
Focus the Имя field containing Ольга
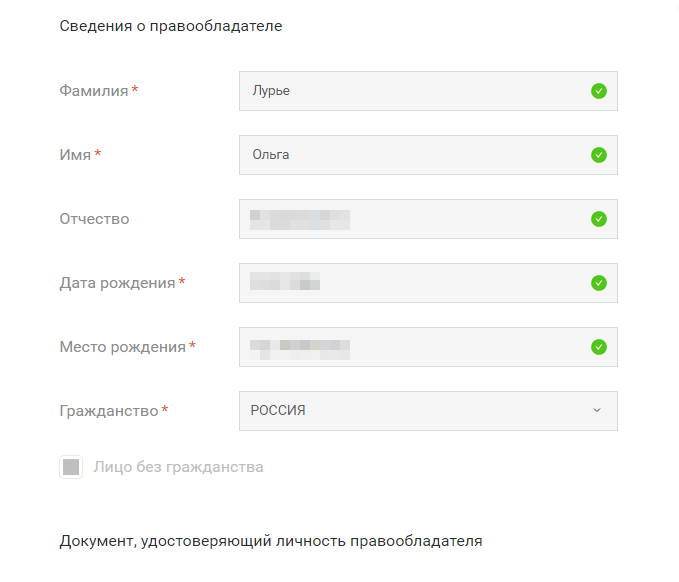point(410,155)
